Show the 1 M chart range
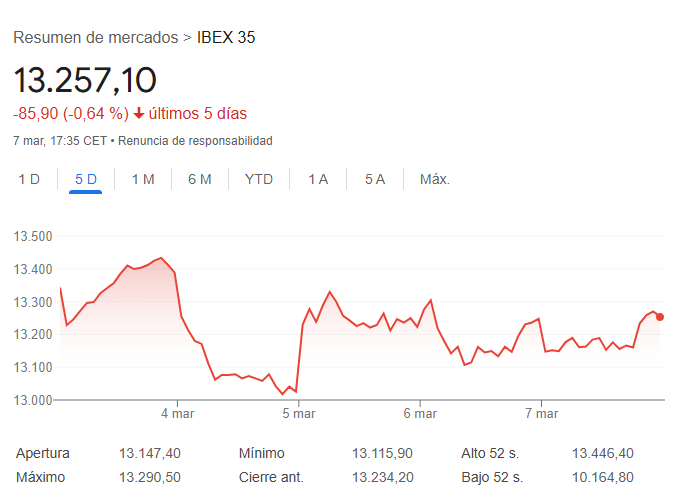Image resolution: width=686 pixels, height=496 pixels. (143, 180)
